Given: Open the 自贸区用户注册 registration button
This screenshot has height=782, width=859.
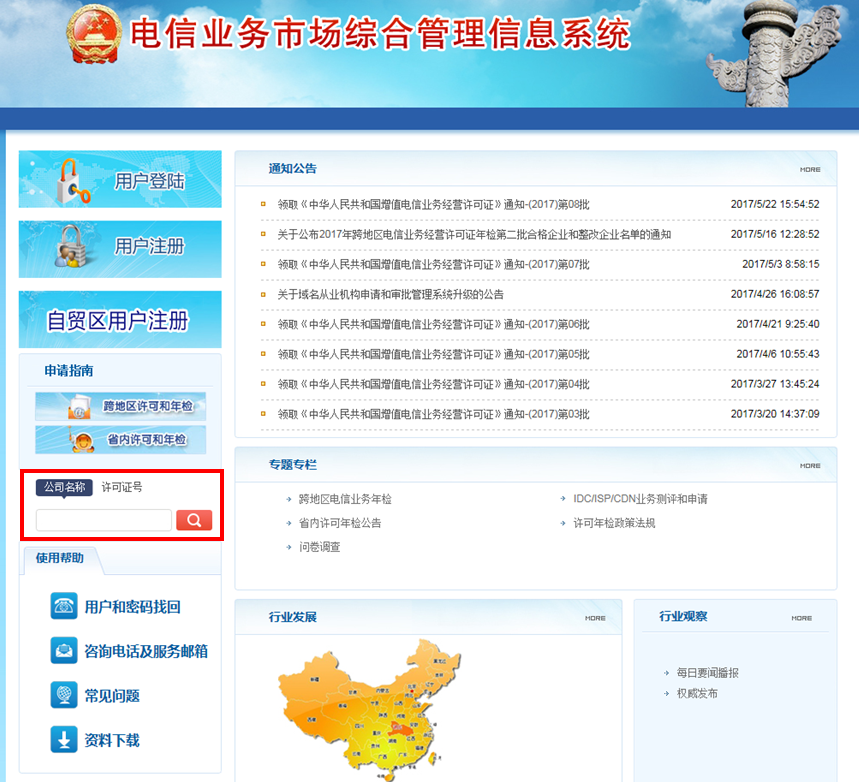Looking at the screenshot, I should tap(119, 319).
